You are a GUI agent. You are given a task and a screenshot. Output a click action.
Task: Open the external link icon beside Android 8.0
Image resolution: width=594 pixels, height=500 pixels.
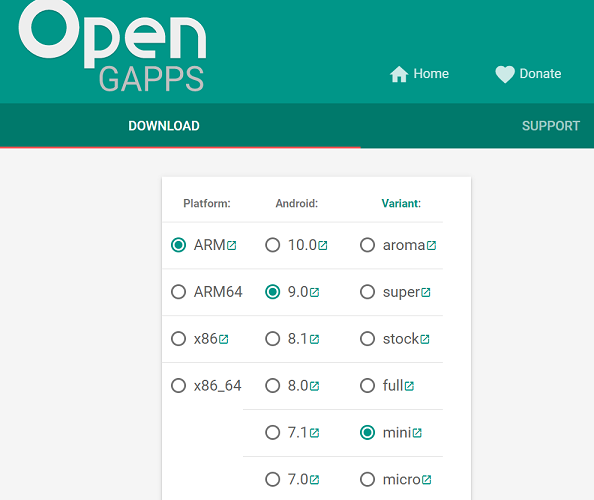click(314, 386)
